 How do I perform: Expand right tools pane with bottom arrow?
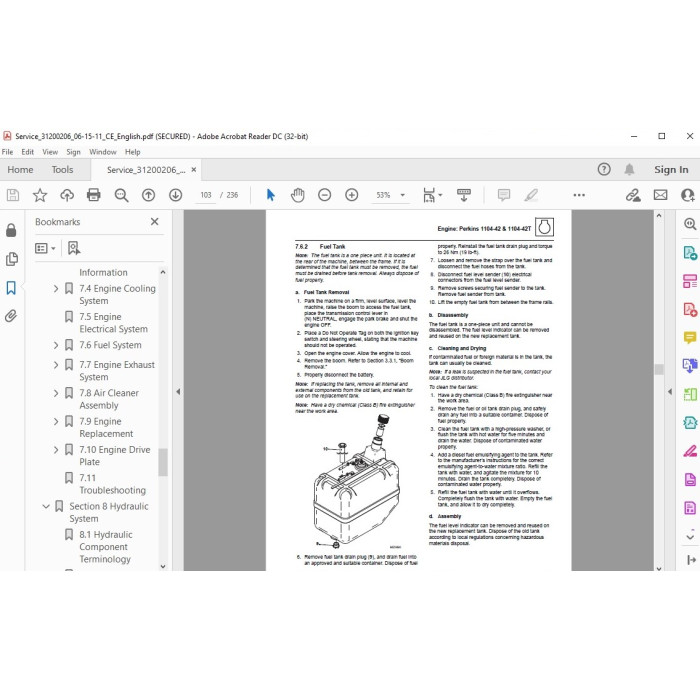691,560
